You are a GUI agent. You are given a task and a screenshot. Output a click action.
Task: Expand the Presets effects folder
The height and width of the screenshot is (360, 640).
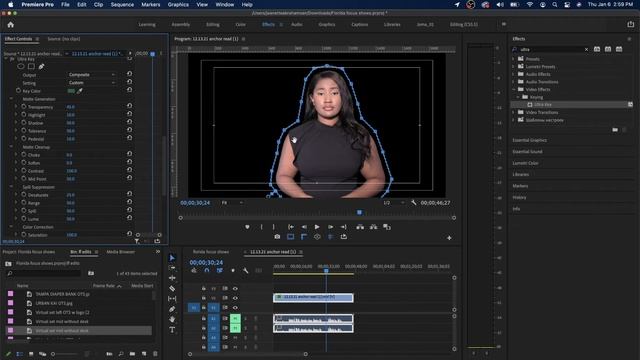point(513,59)
